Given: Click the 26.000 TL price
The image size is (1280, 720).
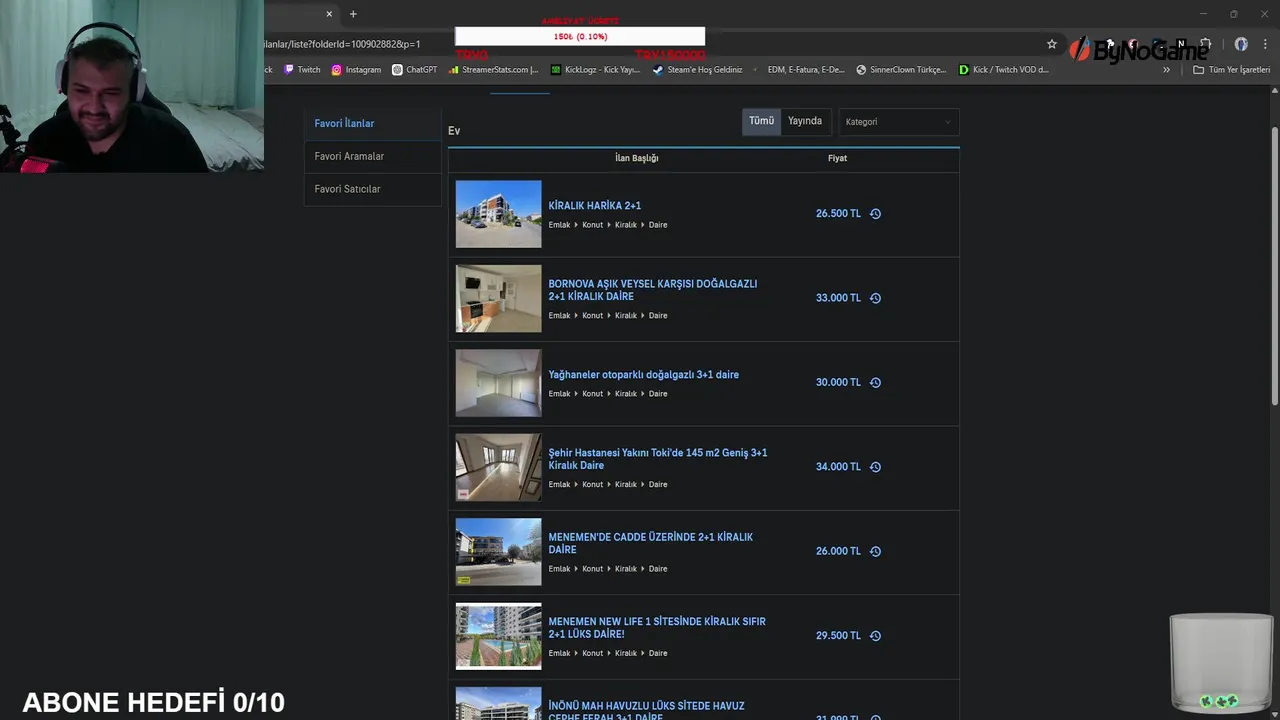Looking at the screenshot, I should [838, 551].
